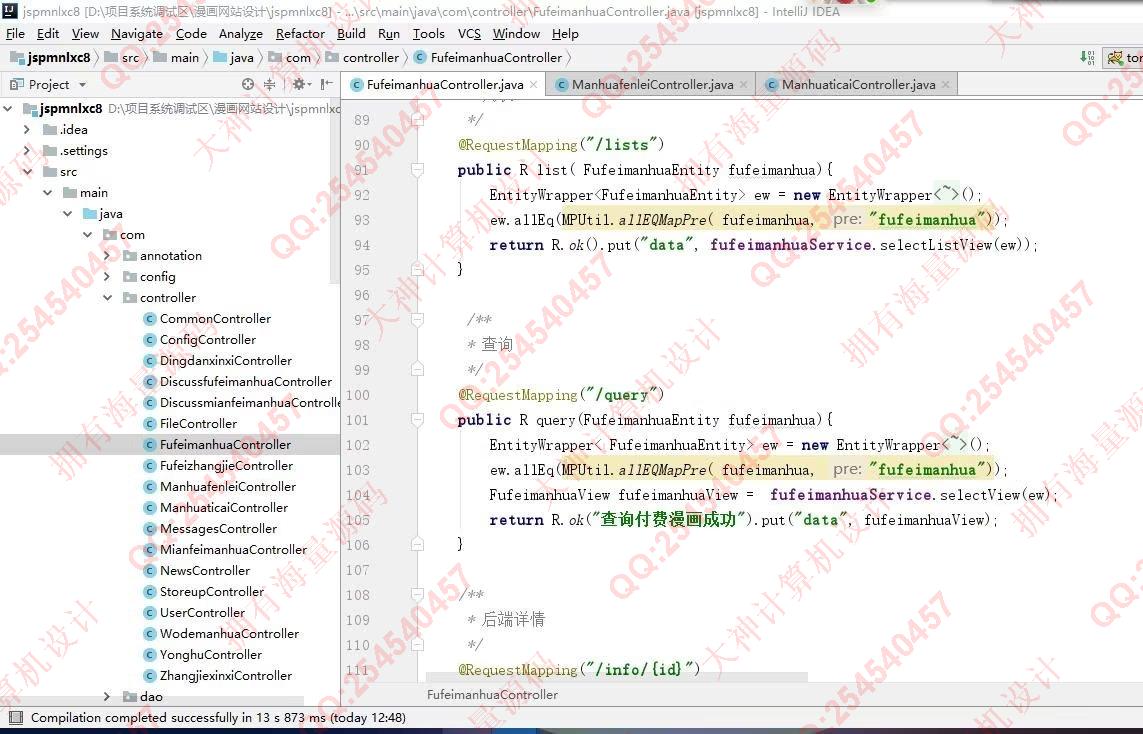
Task: Close the FufeimanhuaController.java tab
Action: (x=534, y=85)
